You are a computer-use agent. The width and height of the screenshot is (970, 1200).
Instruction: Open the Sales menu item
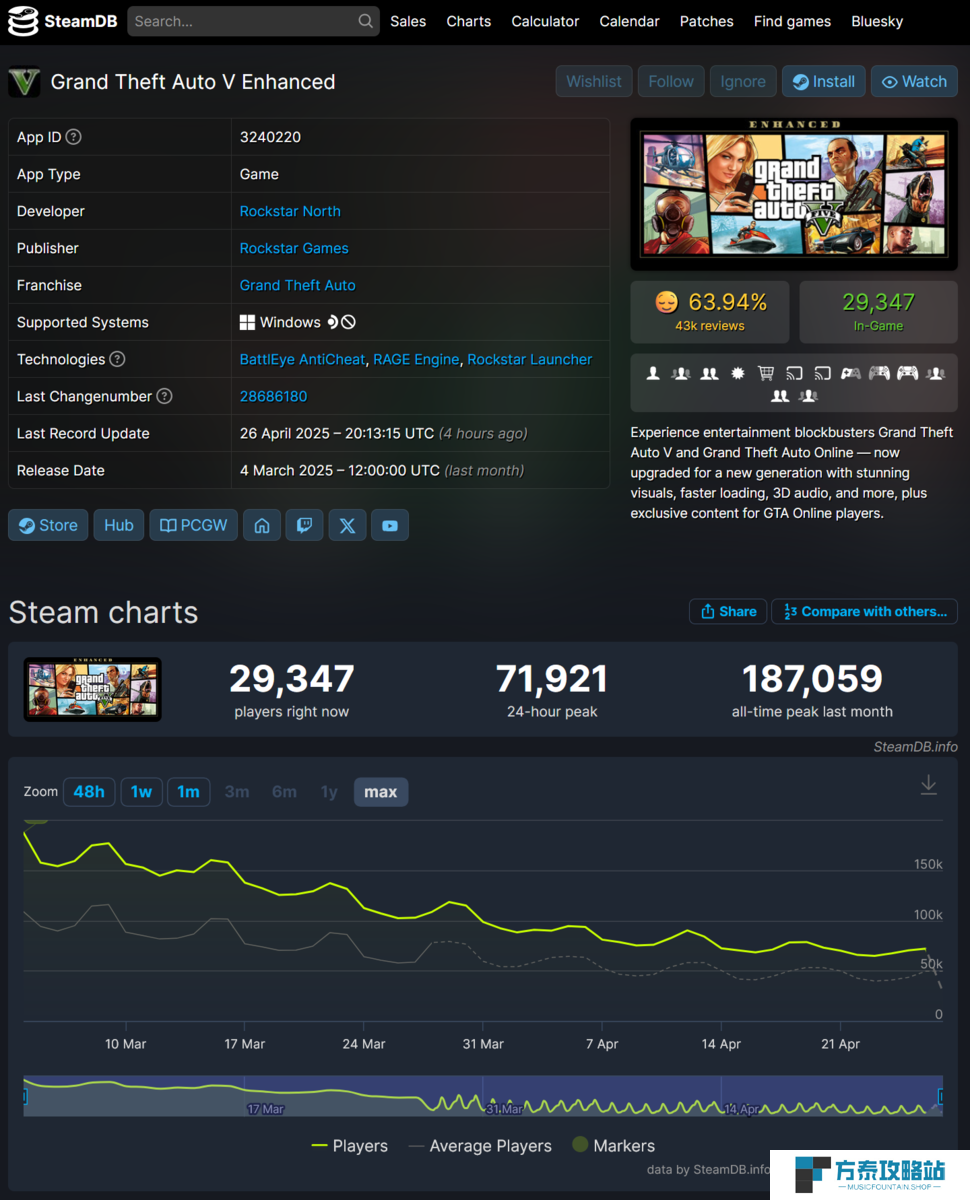click(x=408, y=21)
